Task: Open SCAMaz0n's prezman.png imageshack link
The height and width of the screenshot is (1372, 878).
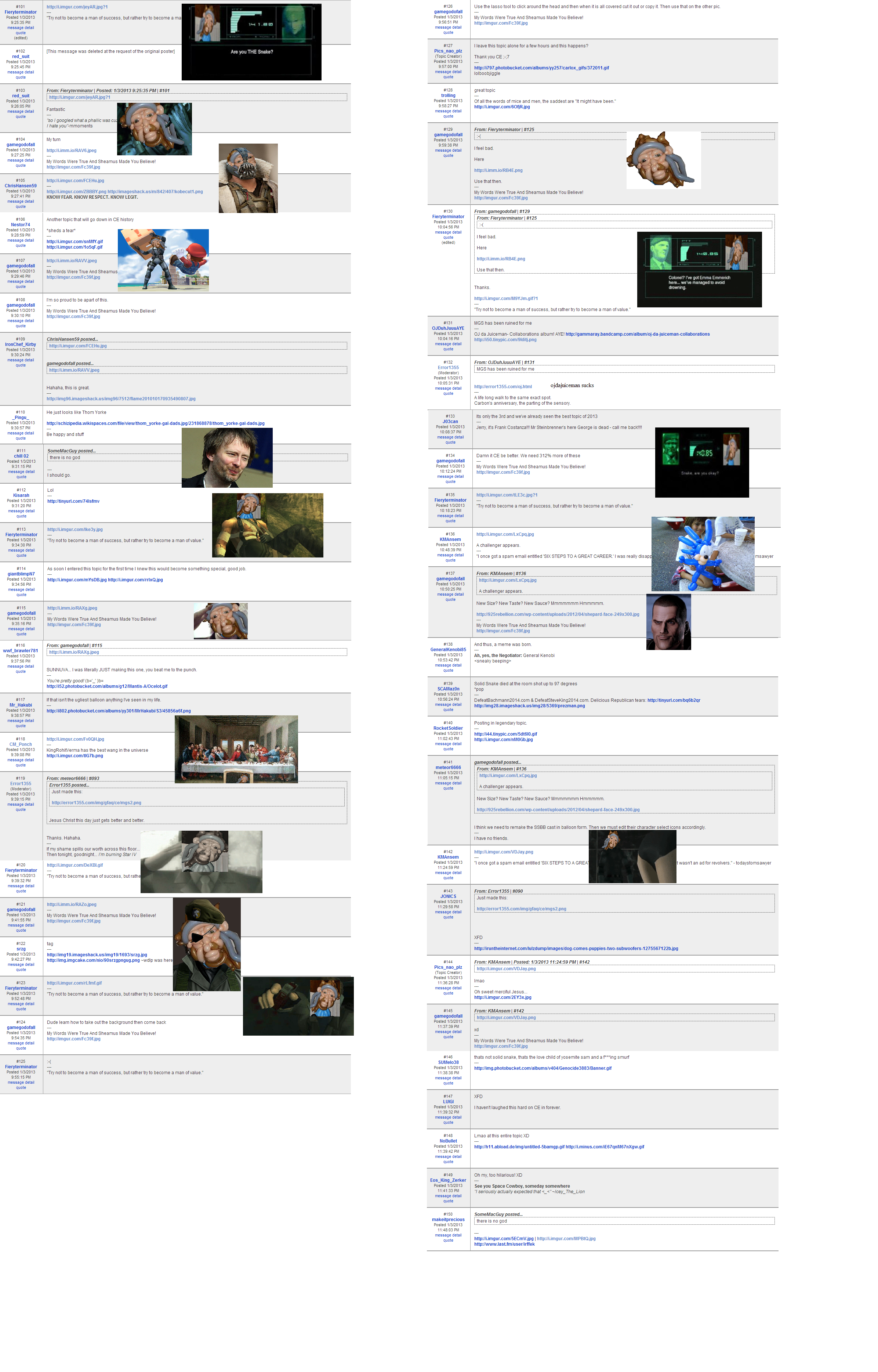Action: coord(530,706)
